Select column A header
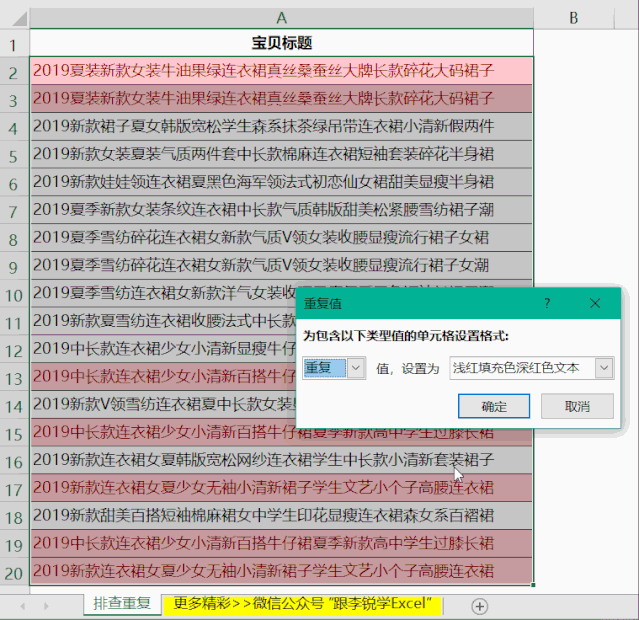 [282, 18]
